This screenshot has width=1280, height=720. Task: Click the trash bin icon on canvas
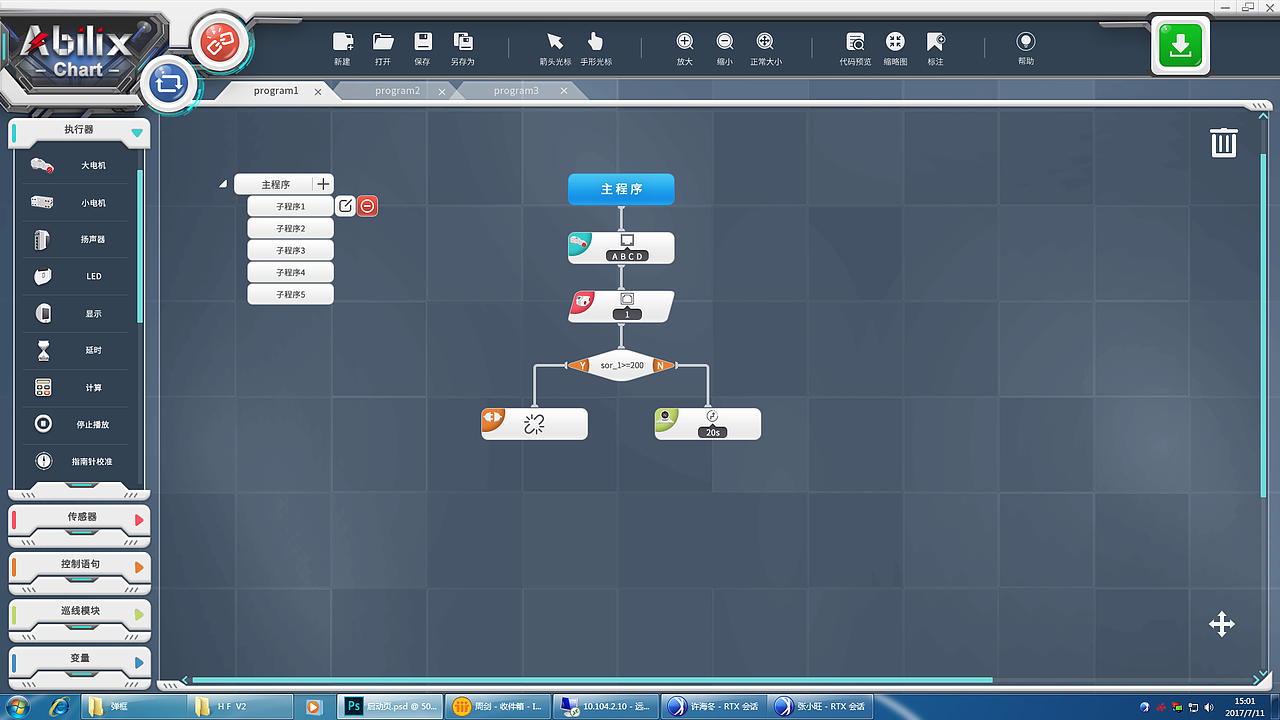(1224, 142)
